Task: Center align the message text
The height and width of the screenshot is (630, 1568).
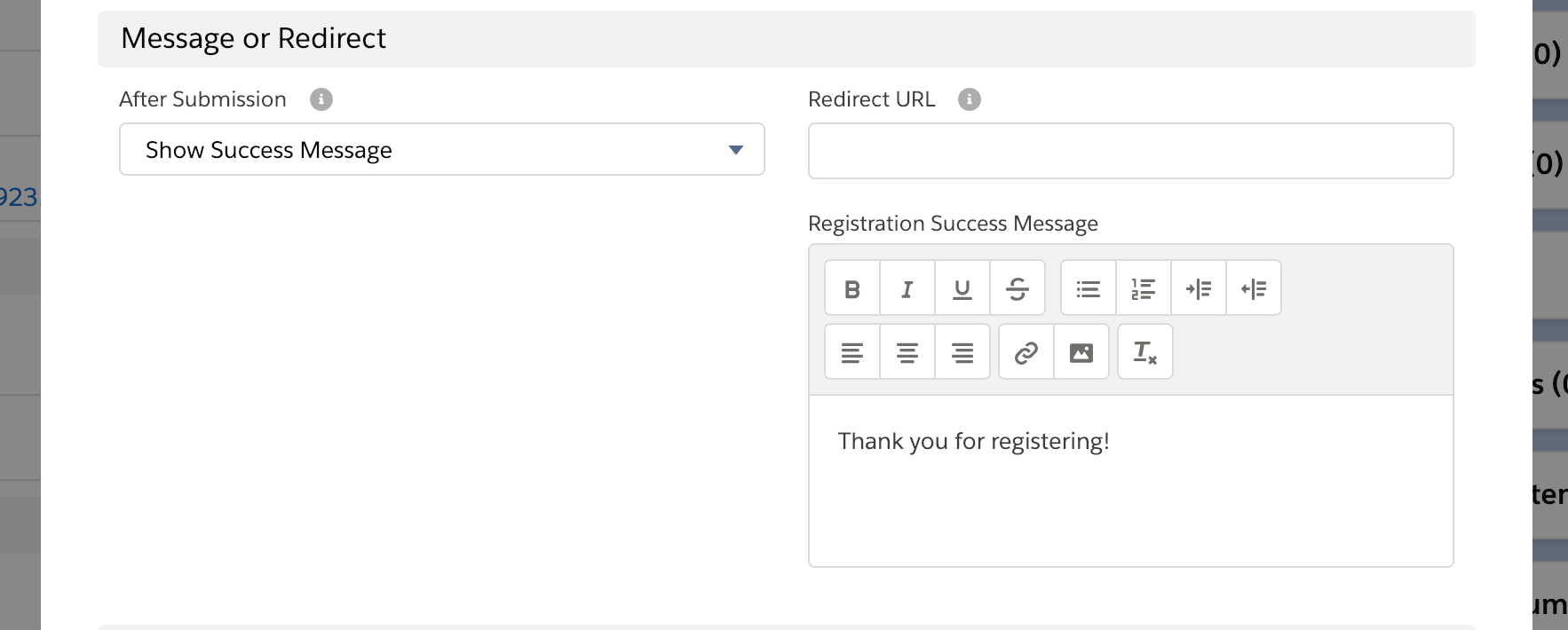Action: (x=907, y=352)
